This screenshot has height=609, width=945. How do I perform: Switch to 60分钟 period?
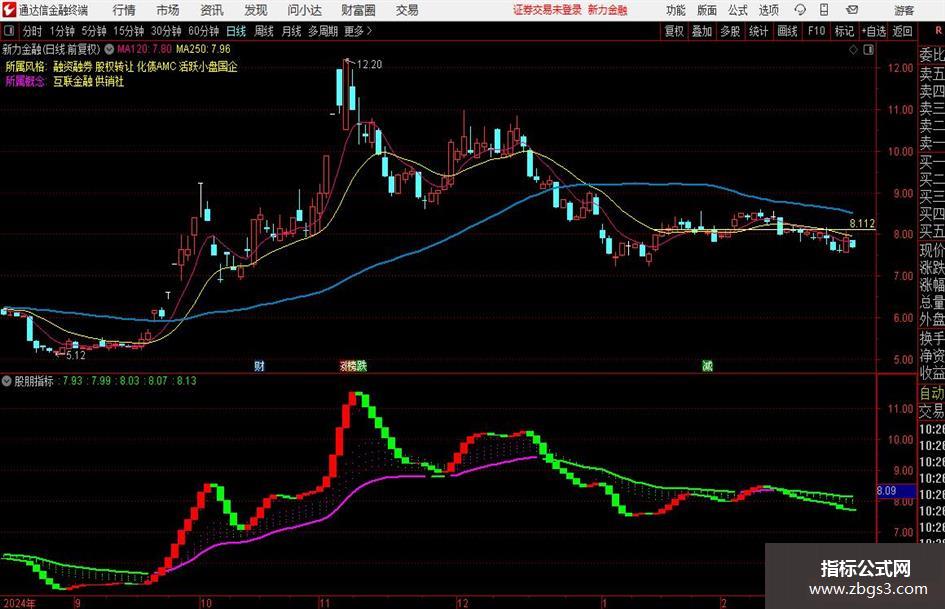click(x=204, y=31)
